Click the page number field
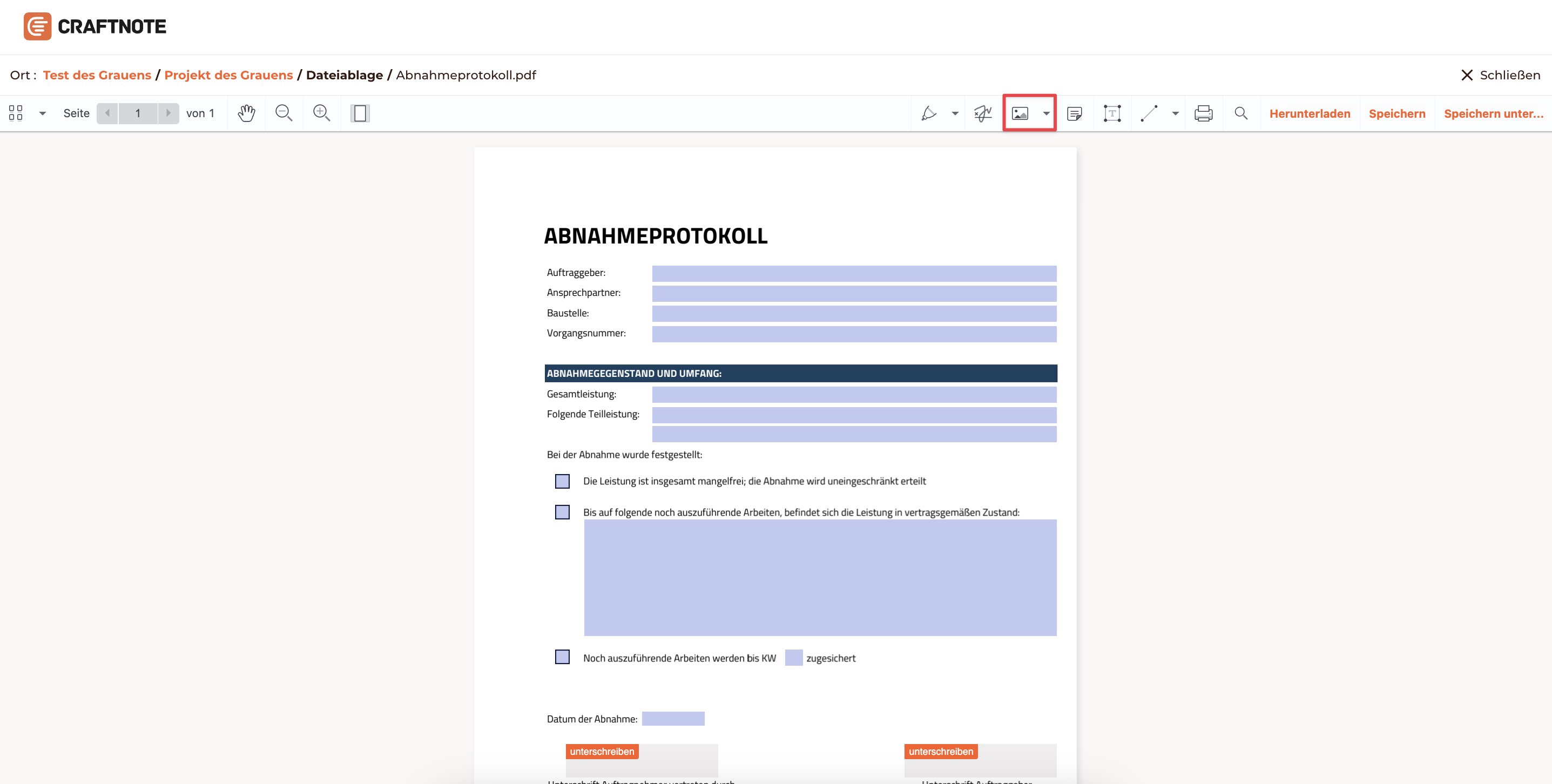 [x=138, y=113]
